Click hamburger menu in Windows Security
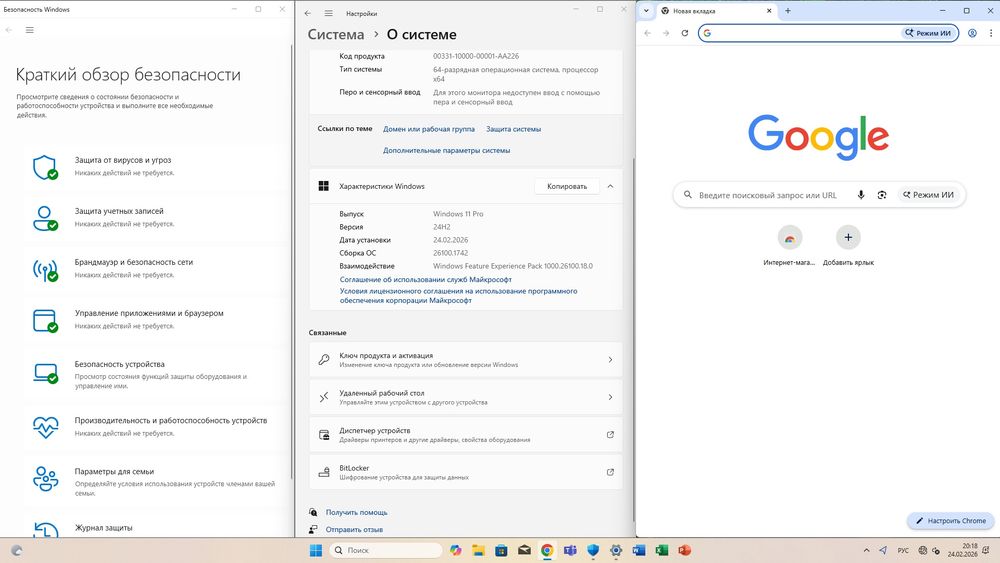 29,30
